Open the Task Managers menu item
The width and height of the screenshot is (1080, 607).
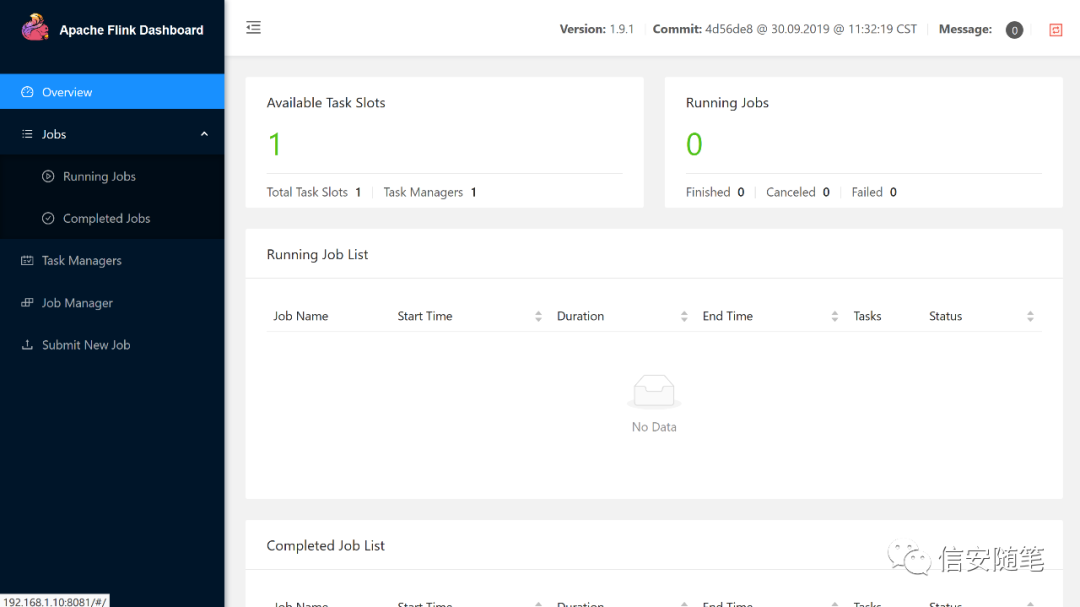click(x=112, y=260)
